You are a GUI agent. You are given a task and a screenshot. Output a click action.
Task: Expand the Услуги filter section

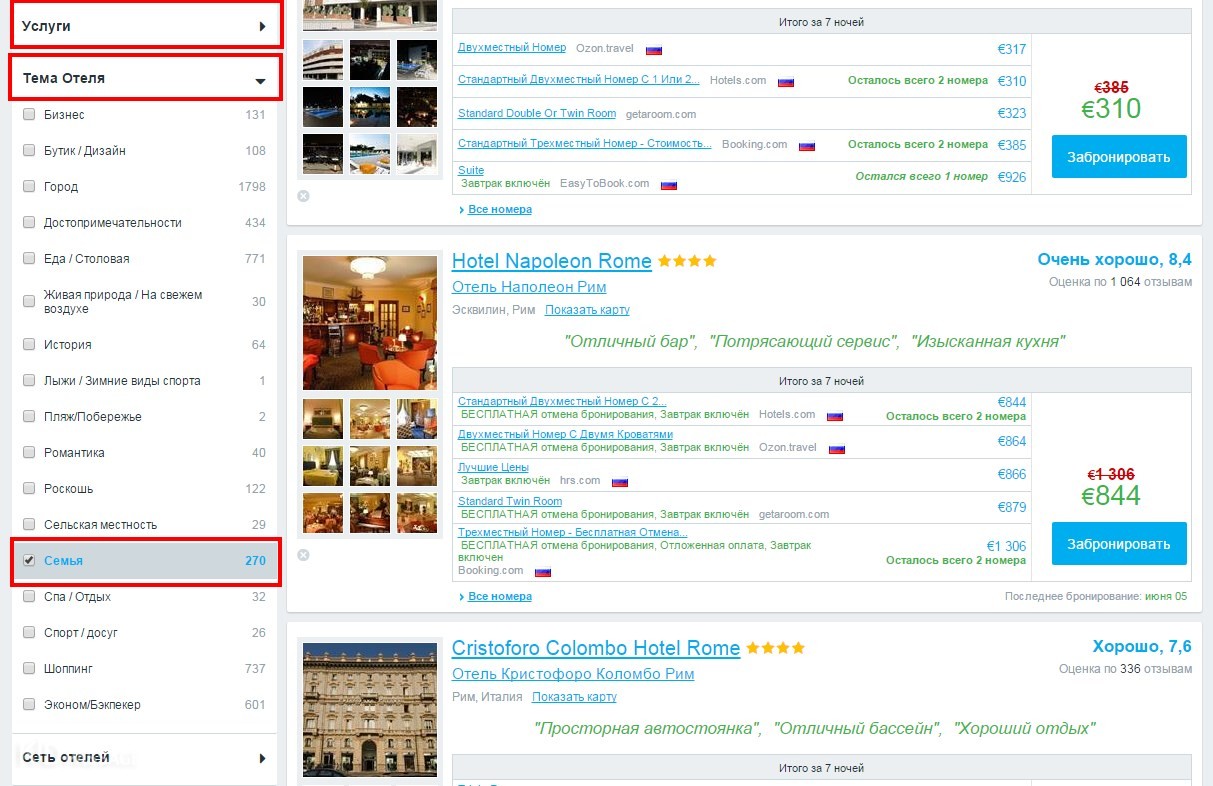pos(146,26)
